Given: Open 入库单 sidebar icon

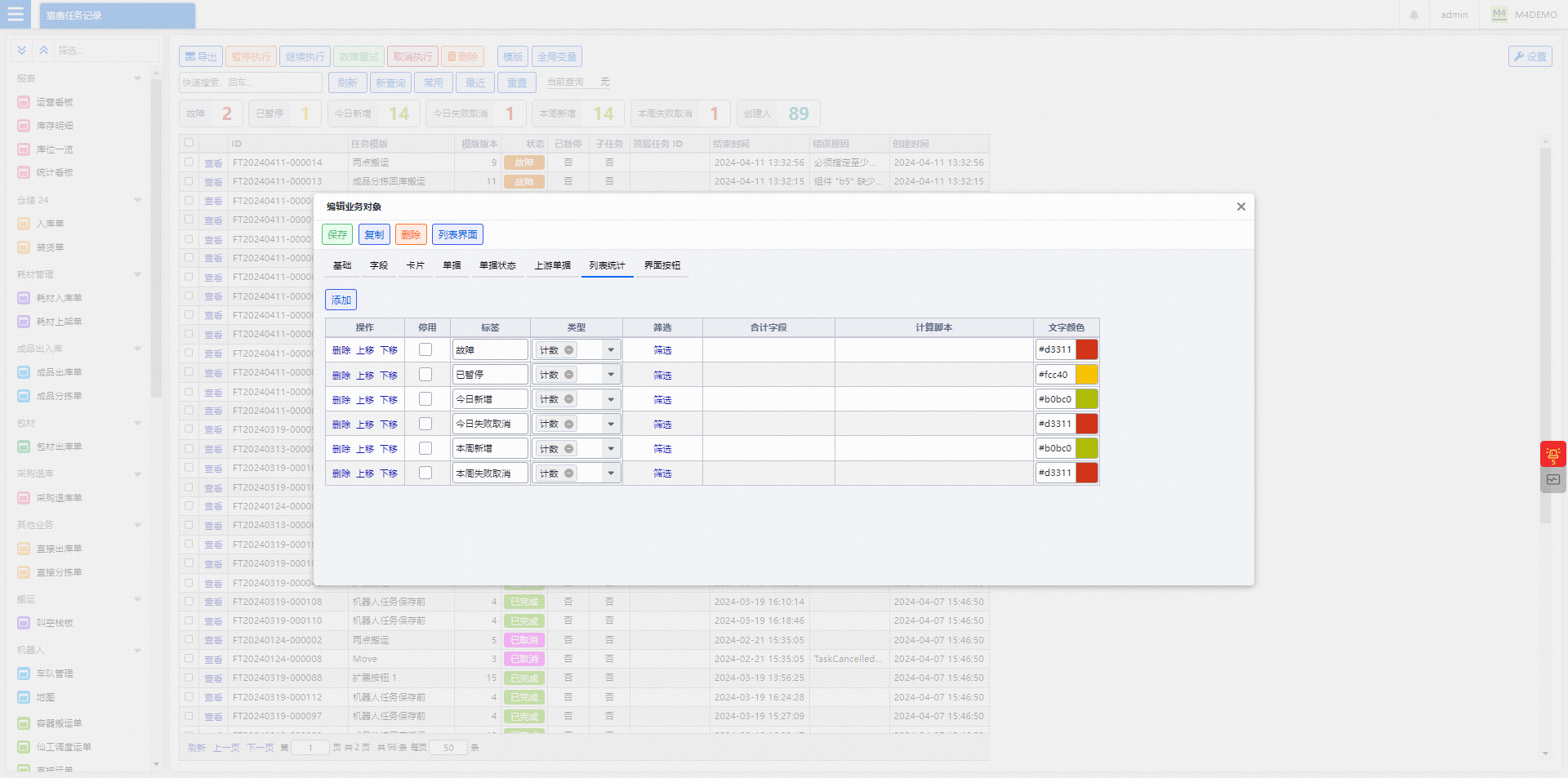Looking at the screenshot, I should (x=24, y=224).
